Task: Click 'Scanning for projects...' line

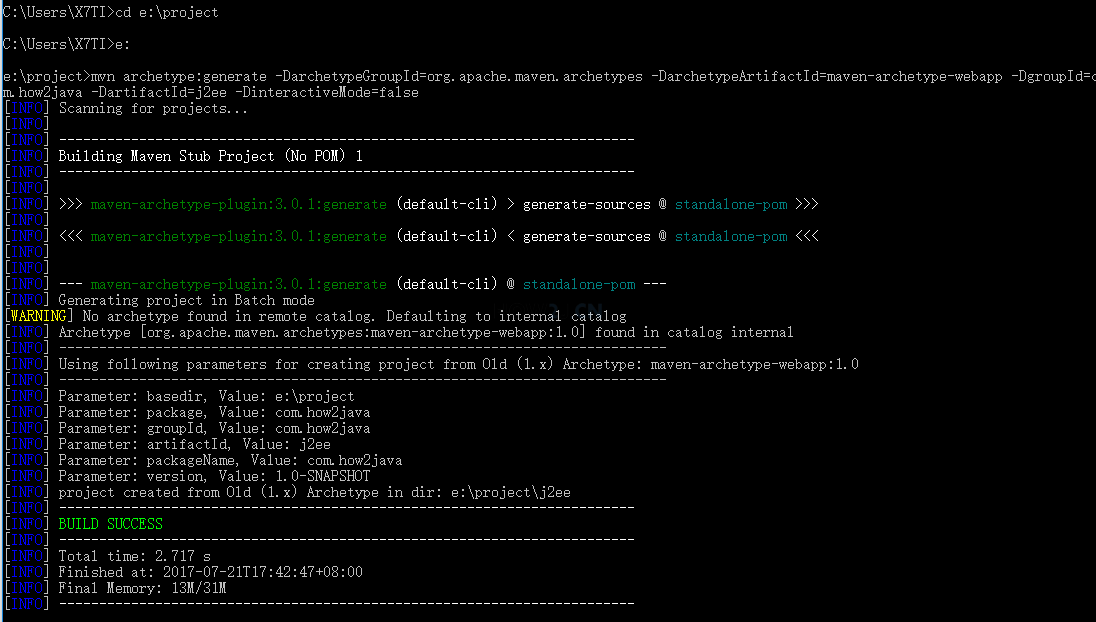Action: point(153,108)
